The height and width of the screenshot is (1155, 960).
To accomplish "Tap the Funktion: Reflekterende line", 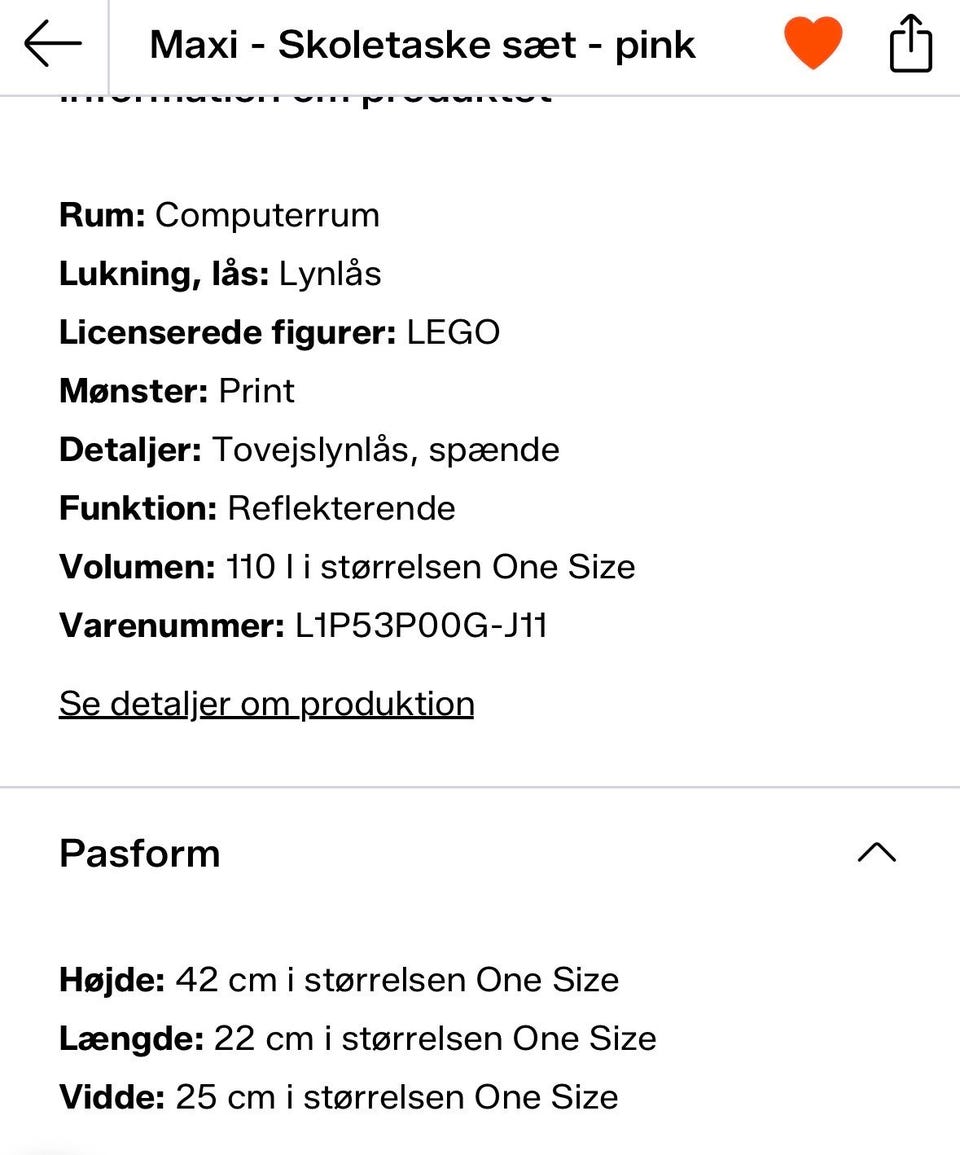I will click(x=257, y=508).
